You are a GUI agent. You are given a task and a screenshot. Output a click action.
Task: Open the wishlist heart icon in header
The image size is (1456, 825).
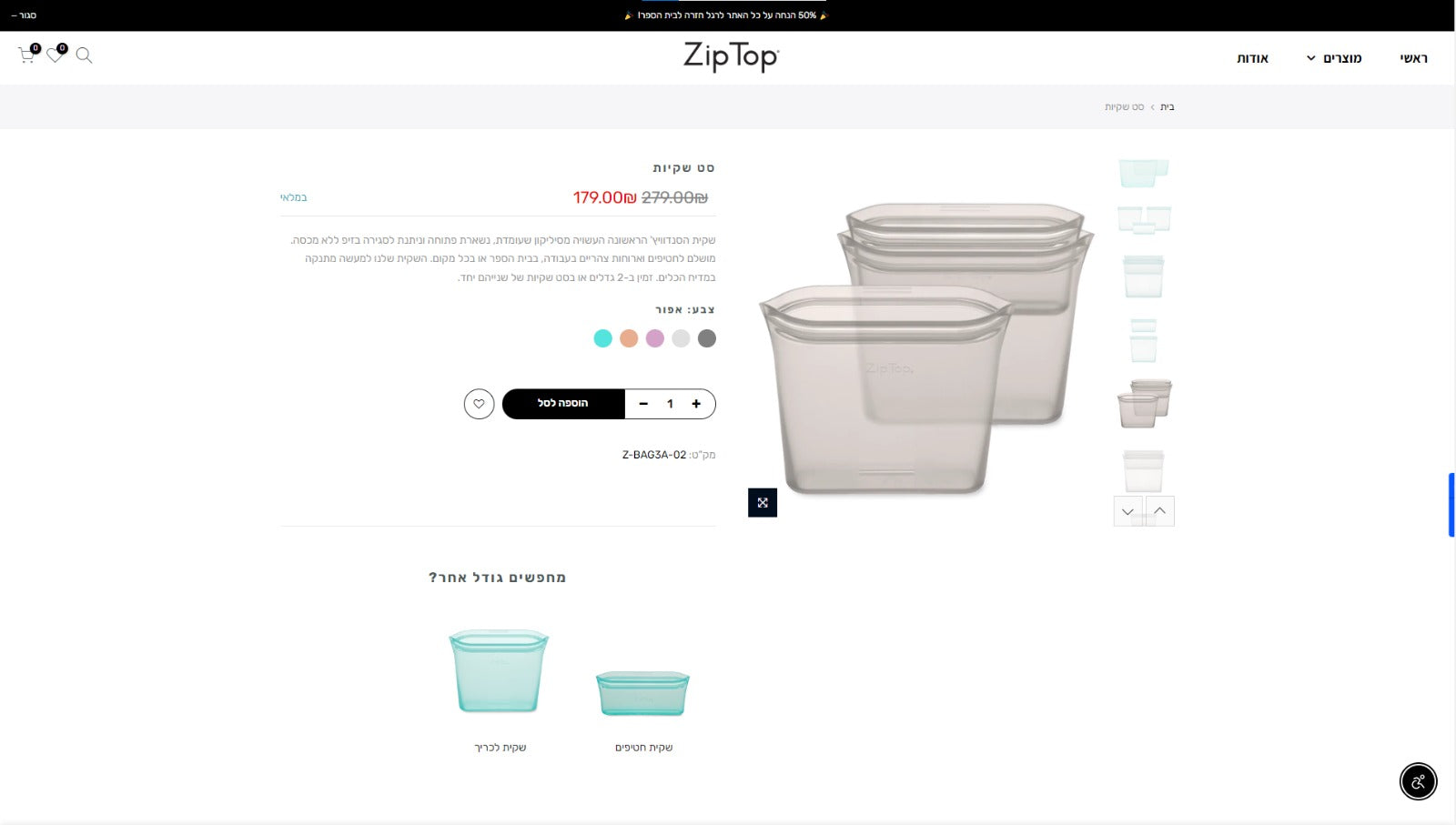click(x=55, y=55)
